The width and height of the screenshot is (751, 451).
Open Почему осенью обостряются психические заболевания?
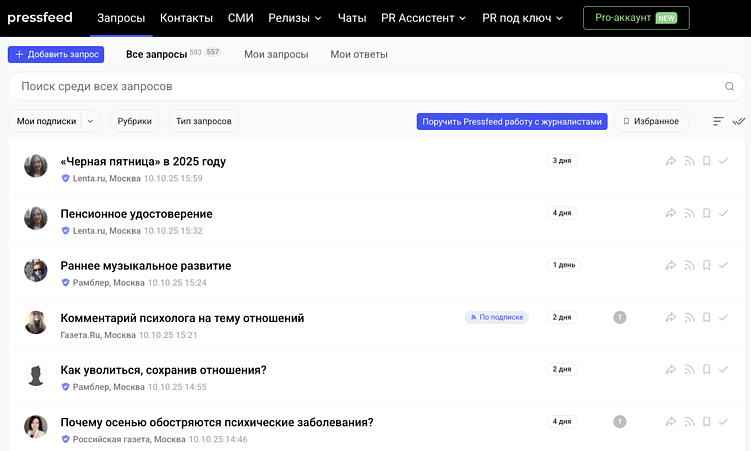point(217,422)
